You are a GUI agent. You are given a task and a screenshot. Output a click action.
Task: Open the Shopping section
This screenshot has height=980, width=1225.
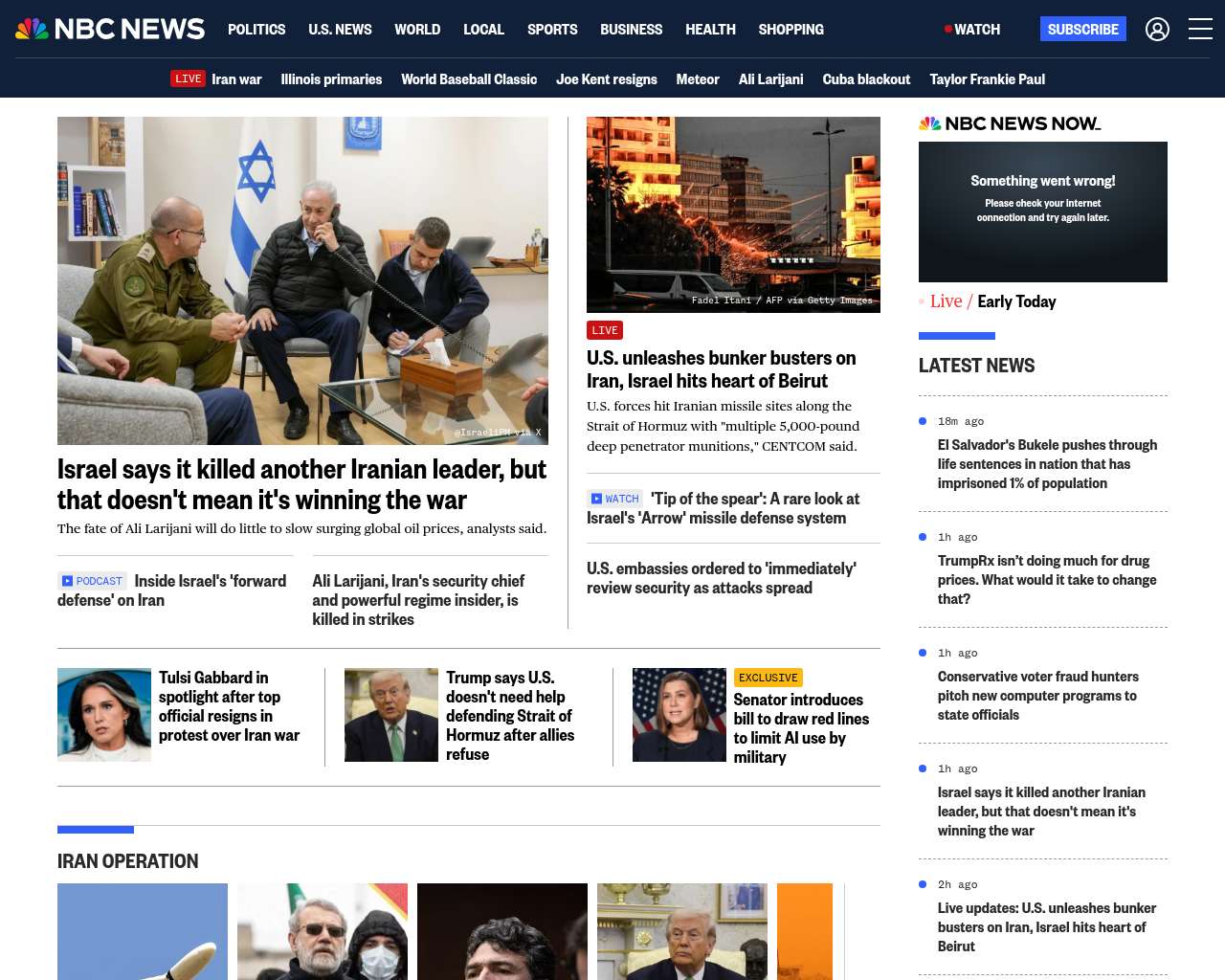[791, 30]
